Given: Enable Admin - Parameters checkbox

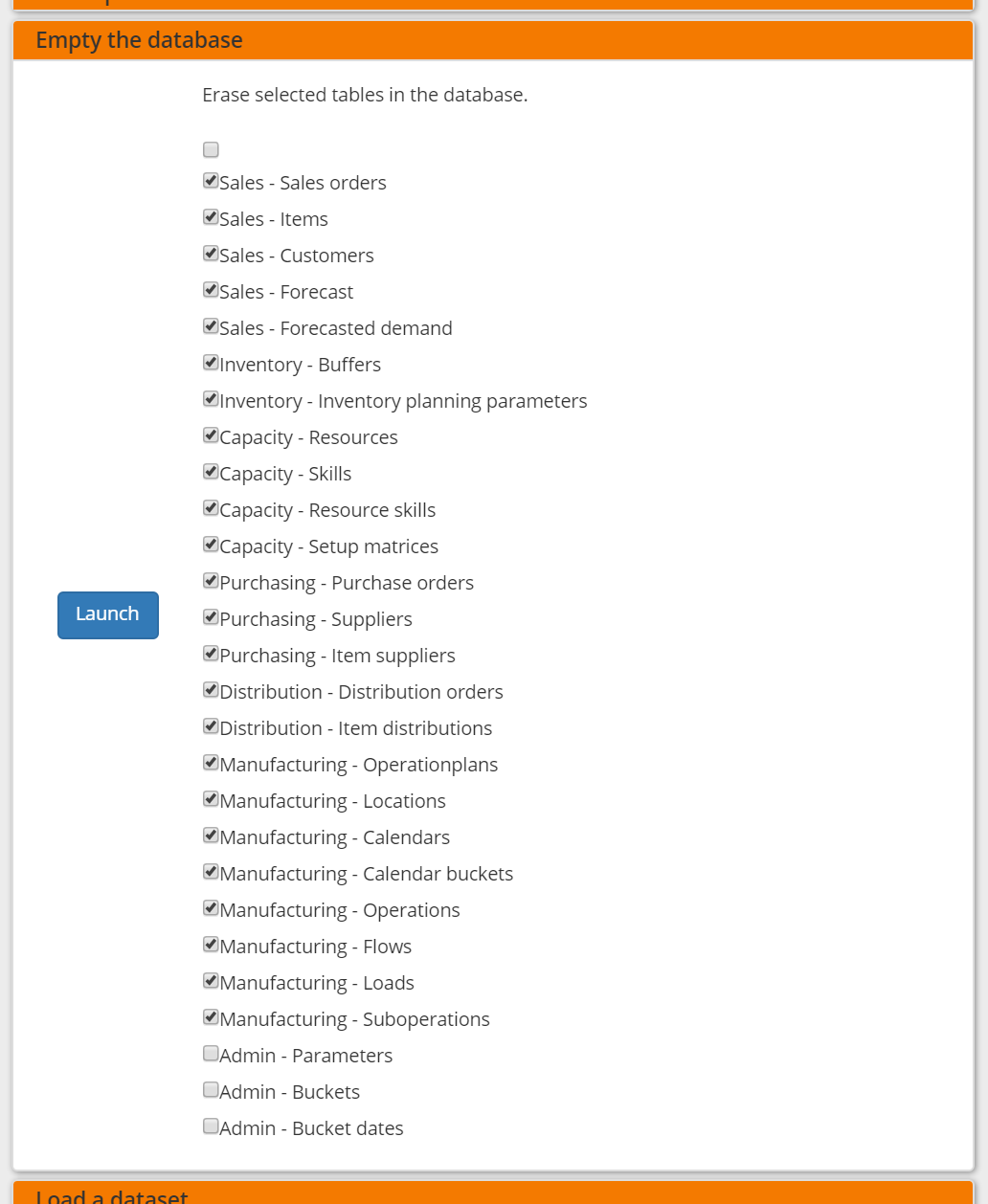Looking at the screenshot, I should point(211,1054).
